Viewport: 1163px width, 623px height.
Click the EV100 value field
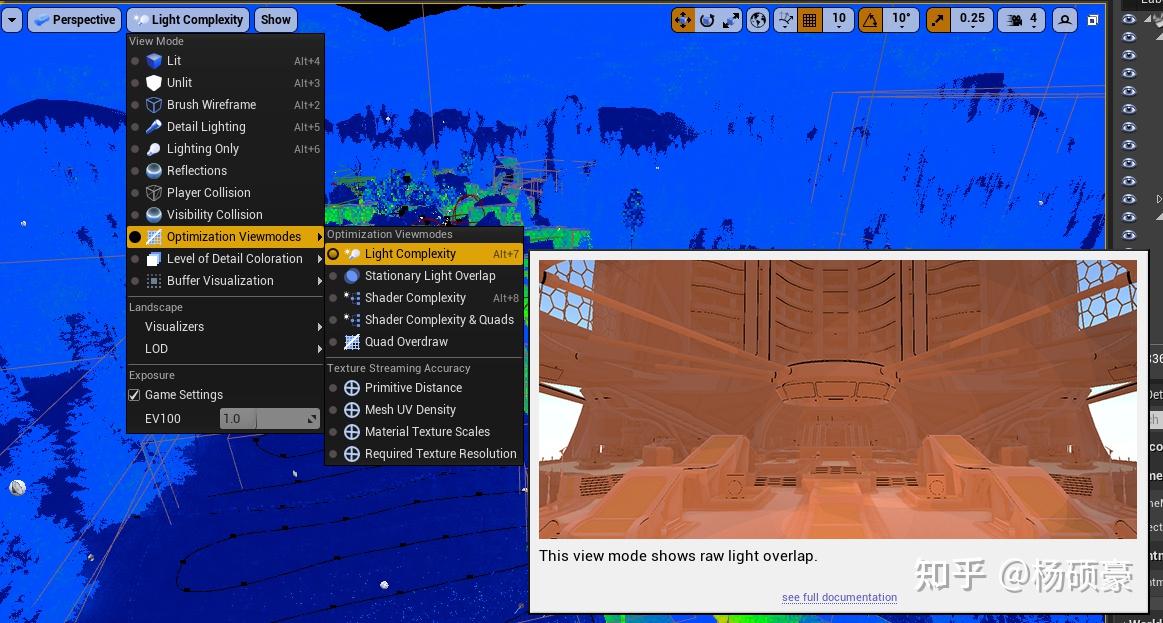click(270, 418)
